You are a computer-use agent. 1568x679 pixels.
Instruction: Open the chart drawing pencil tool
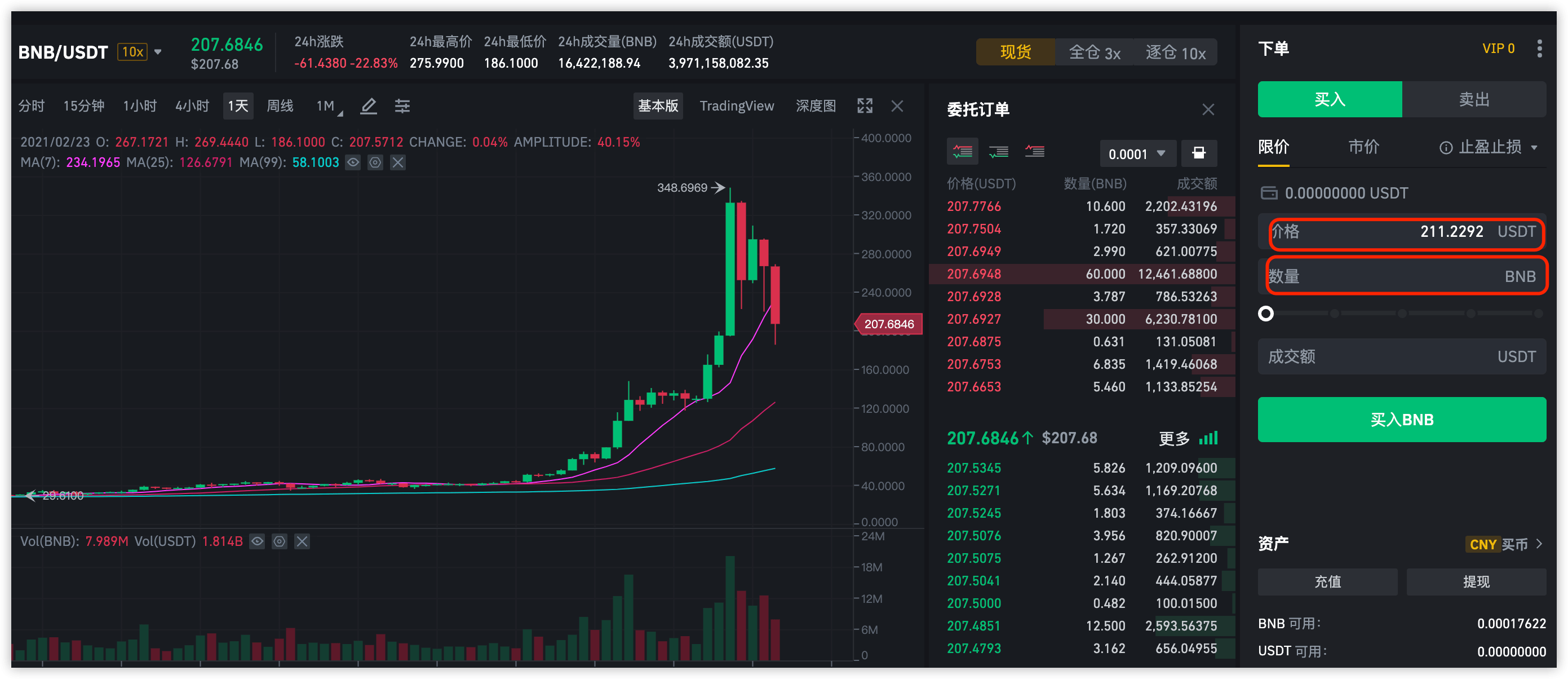click(x=368, y=106)
